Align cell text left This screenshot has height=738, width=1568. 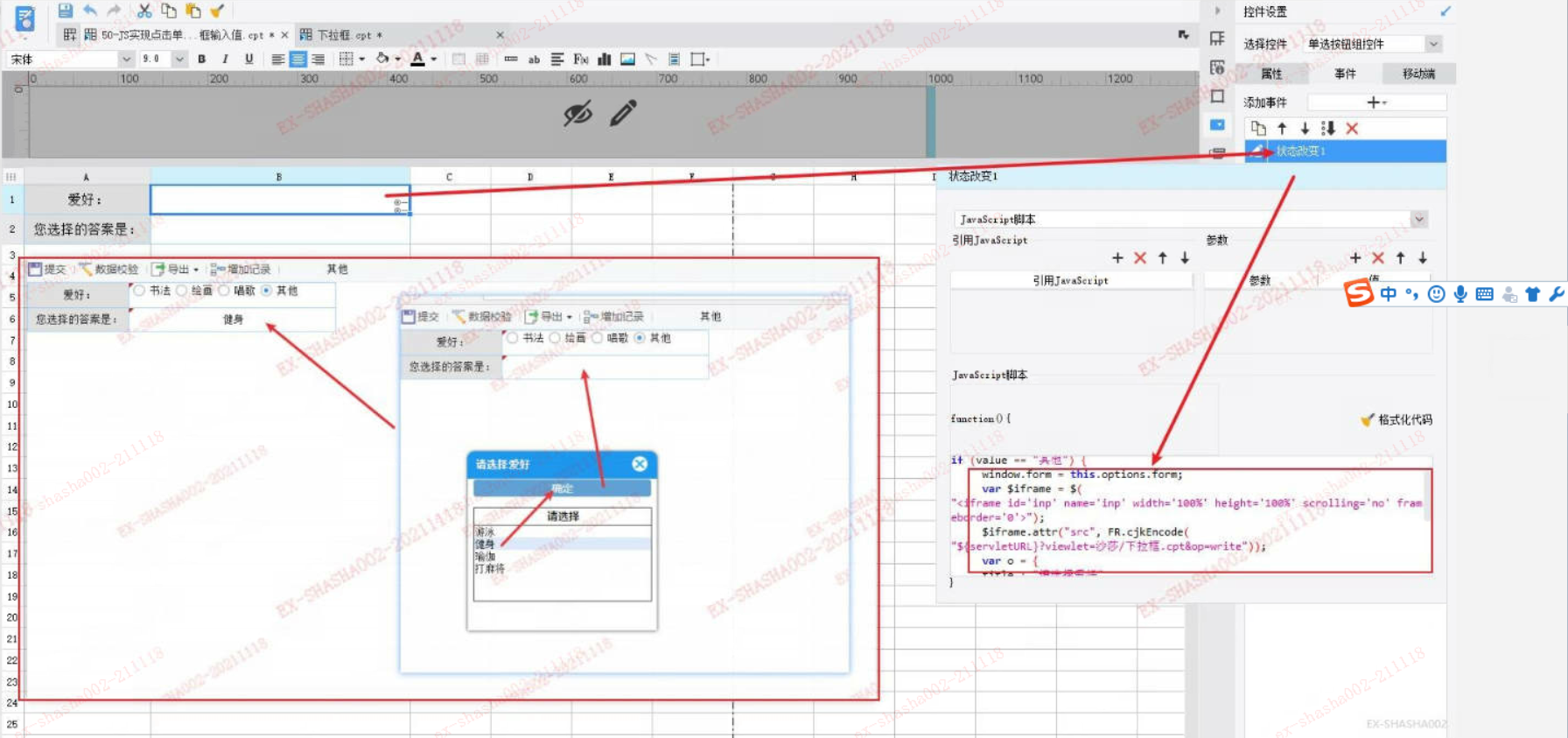277,59
